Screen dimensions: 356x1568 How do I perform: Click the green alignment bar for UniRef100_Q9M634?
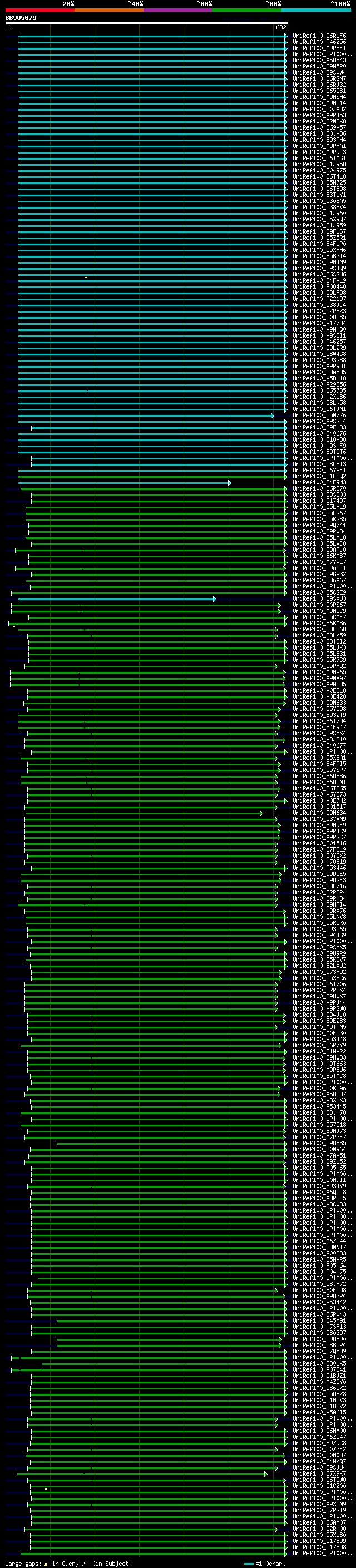(144, 813)
